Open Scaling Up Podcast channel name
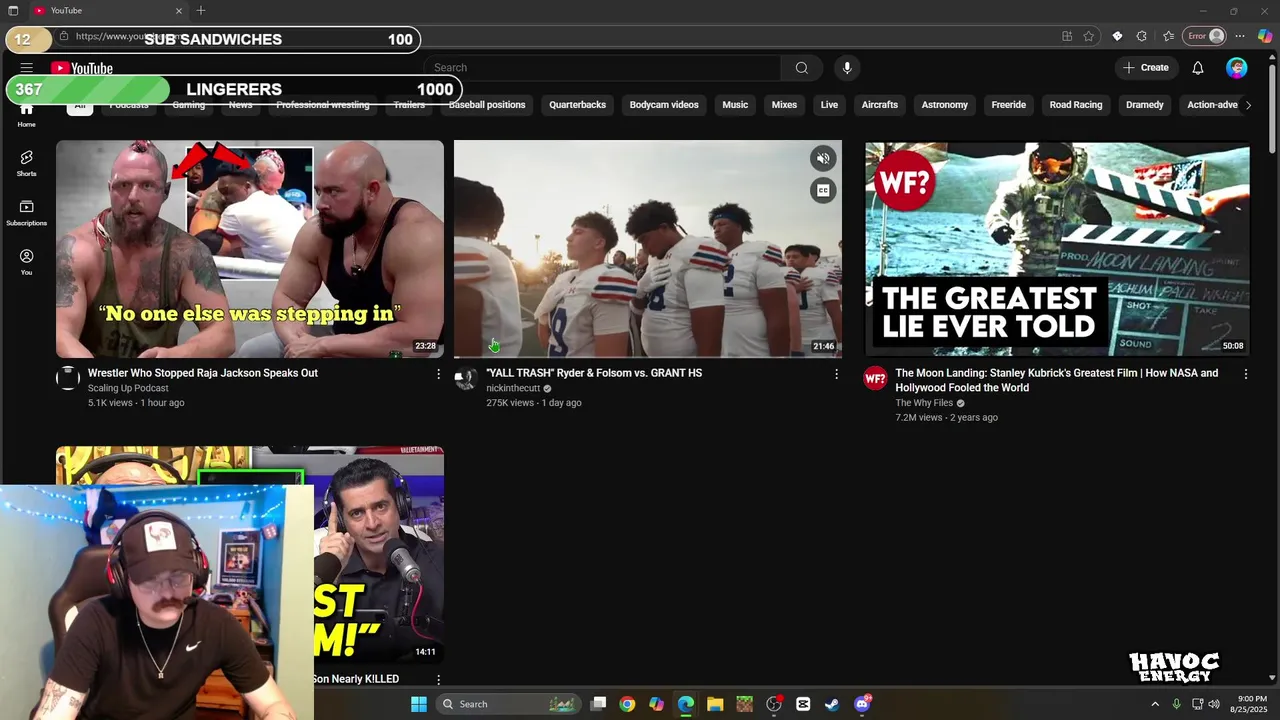This screenshot has width=1280, height=720. [x=128, y=388]
